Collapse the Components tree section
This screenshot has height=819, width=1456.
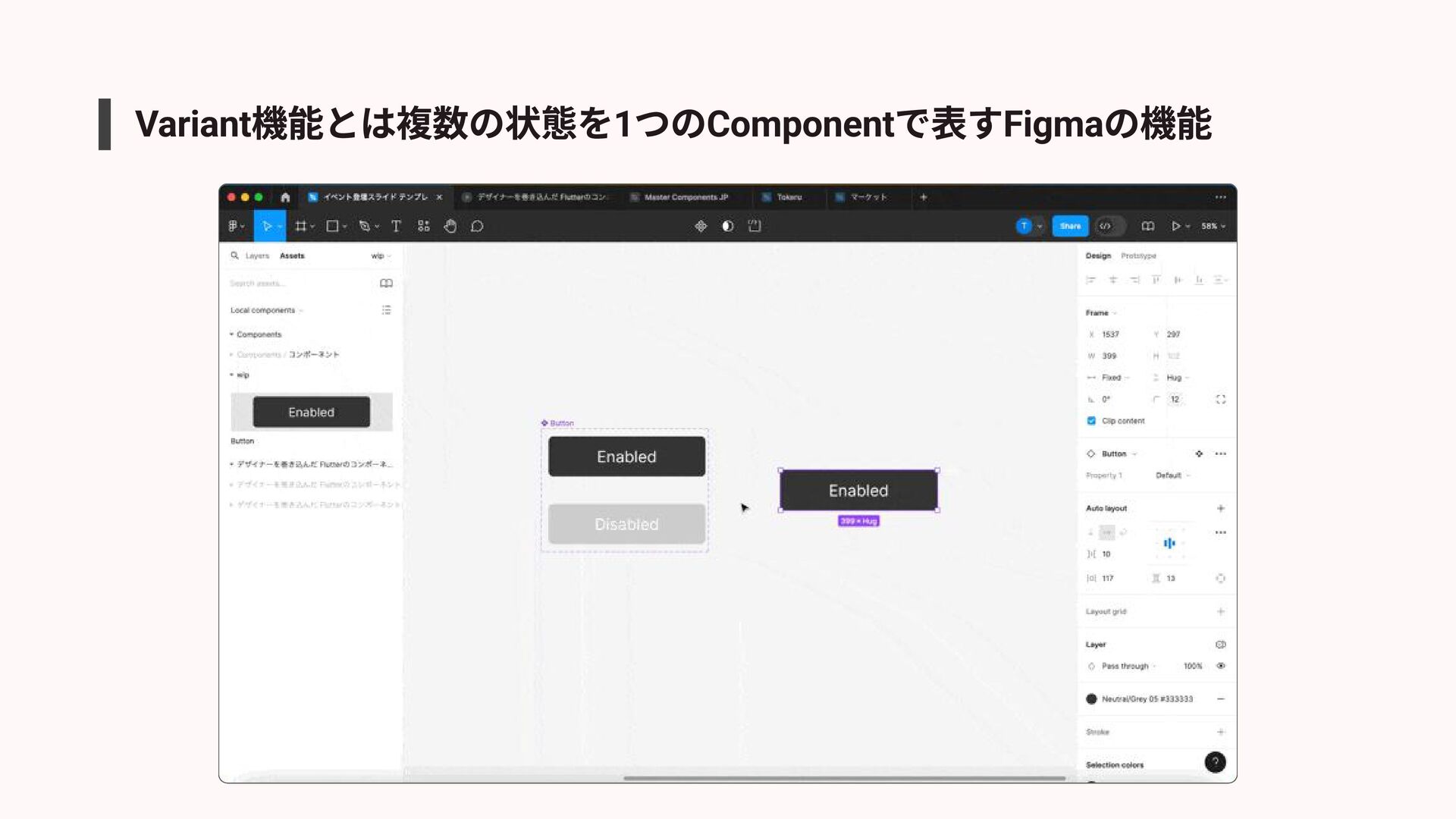point(231,334)
